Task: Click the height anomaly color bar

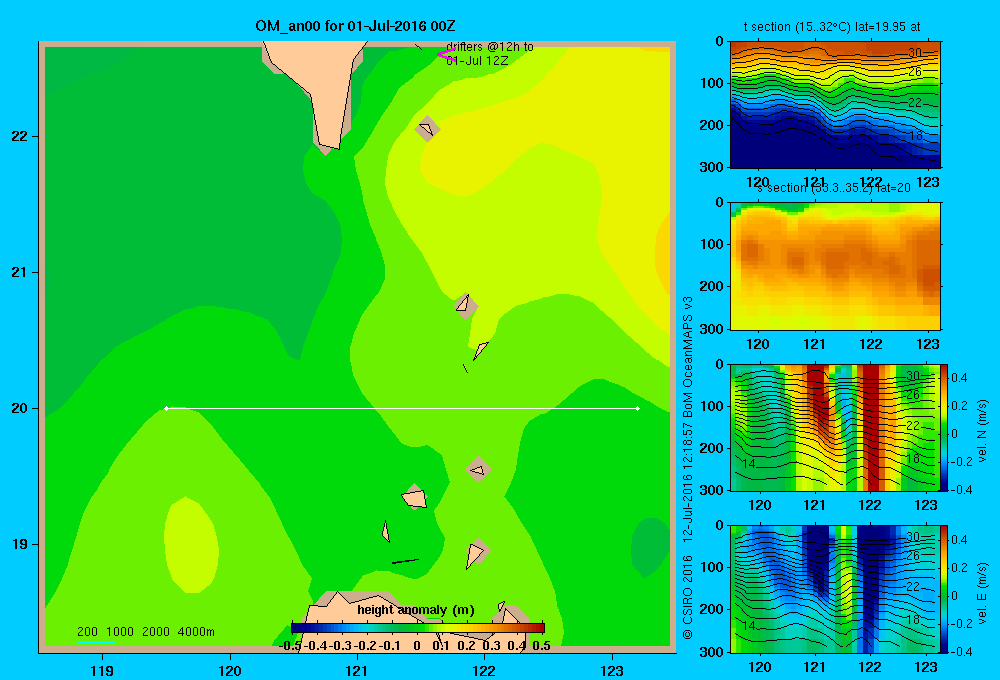Action: click(418, 628)
